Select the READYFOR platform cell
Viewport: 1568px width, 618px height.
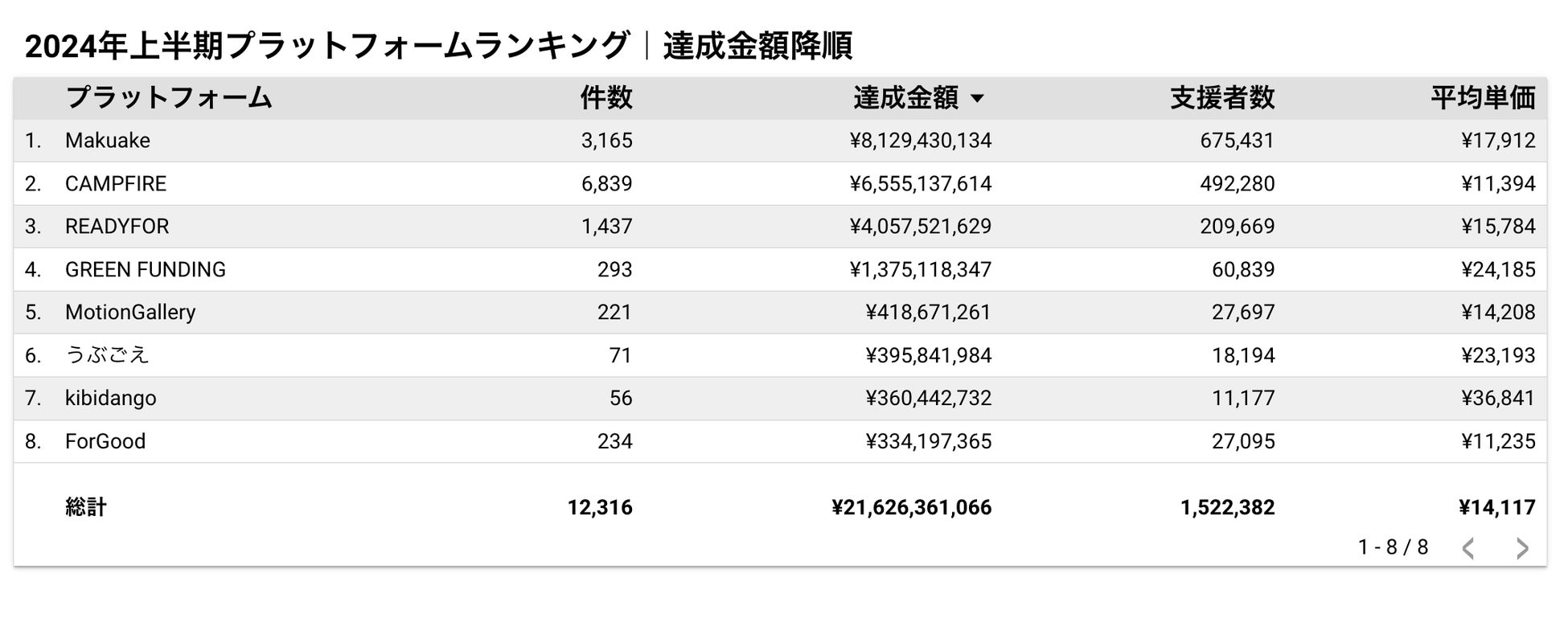[x=117, y=227]
